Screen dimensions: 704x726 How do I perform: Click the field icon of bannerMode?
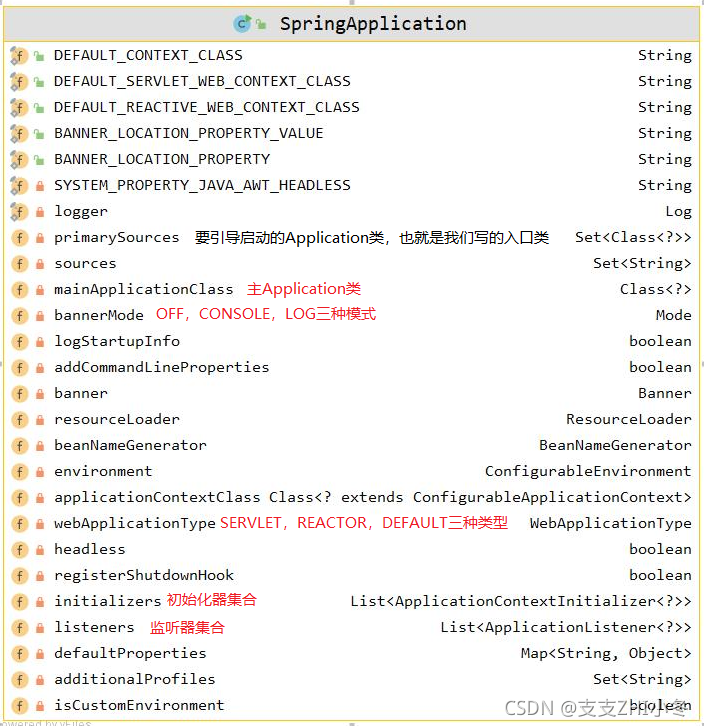pos(19,316)
